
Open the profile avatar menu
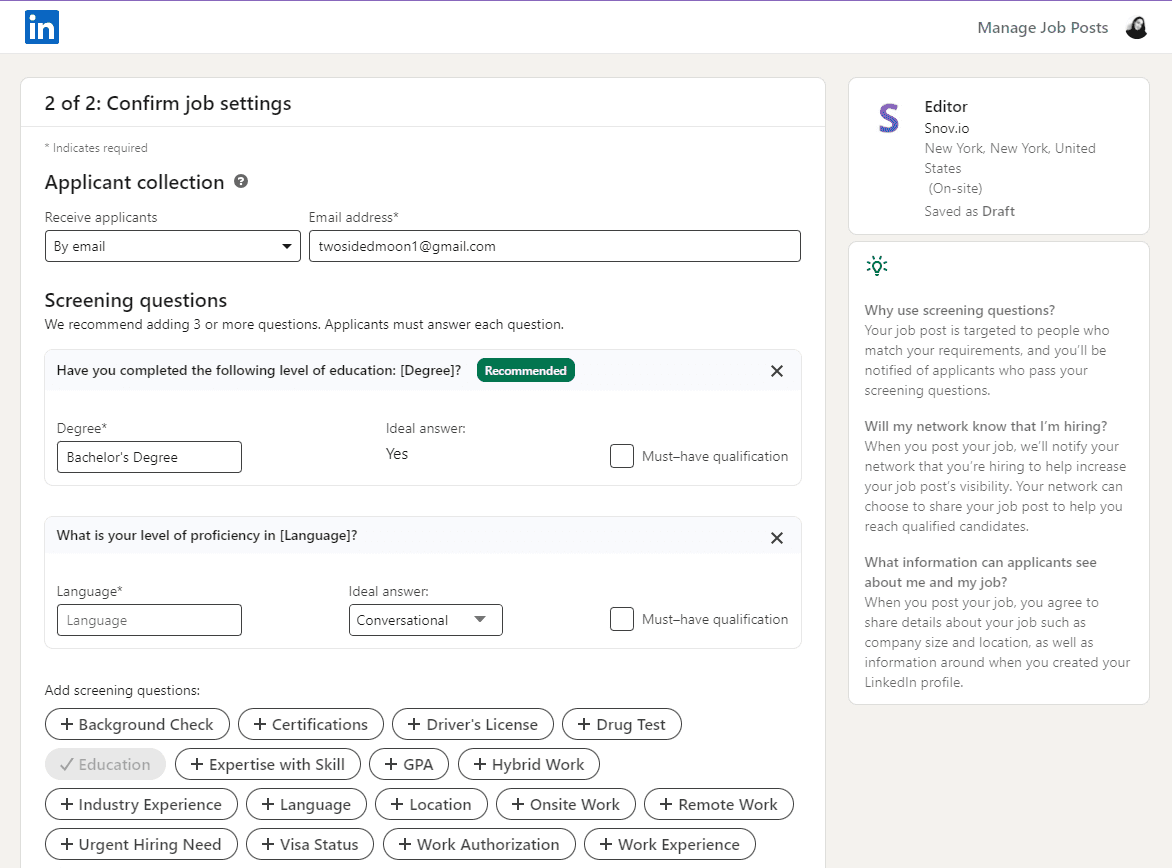tap(1136, 28)
